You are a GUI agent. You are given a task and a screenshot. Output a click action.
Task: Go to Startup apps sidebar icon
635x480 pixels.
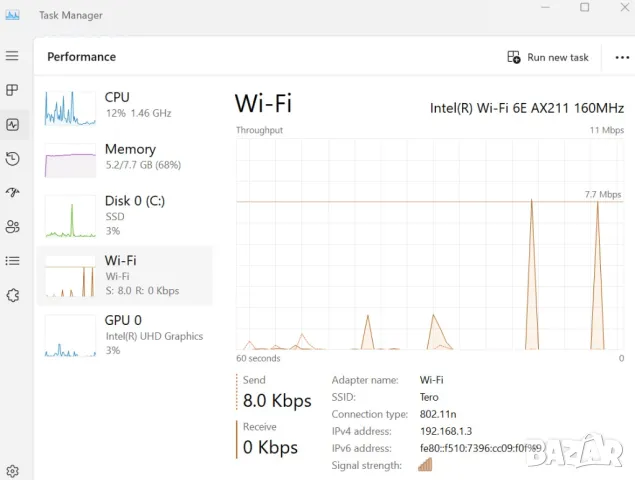coord(12,193)
